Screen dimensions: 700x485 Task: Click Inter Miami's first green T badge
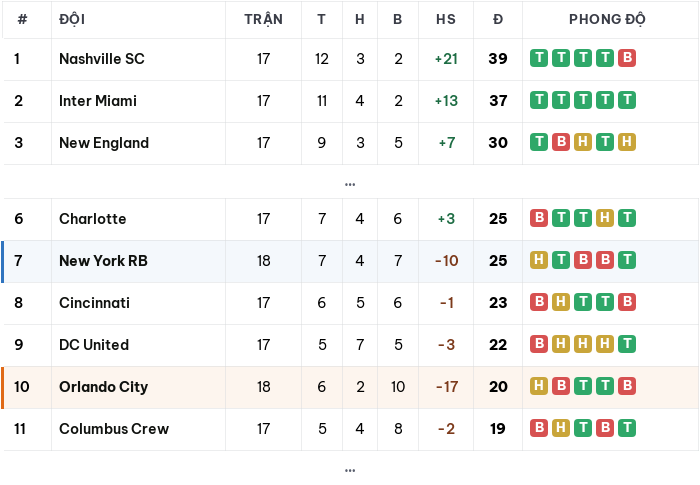tap(539, 100)
